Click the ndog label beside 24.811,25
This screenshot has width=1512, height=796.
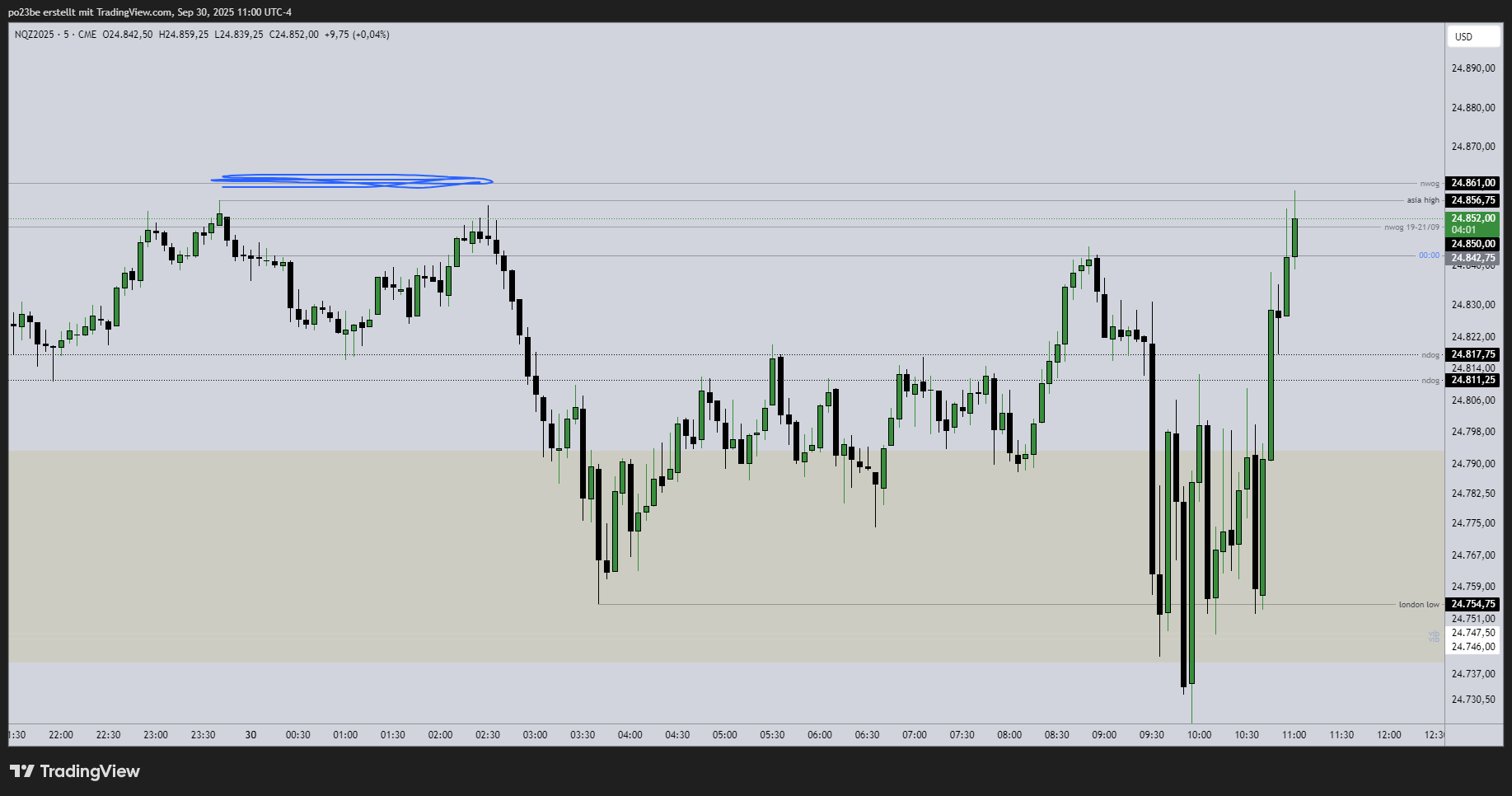(1430, 381)
